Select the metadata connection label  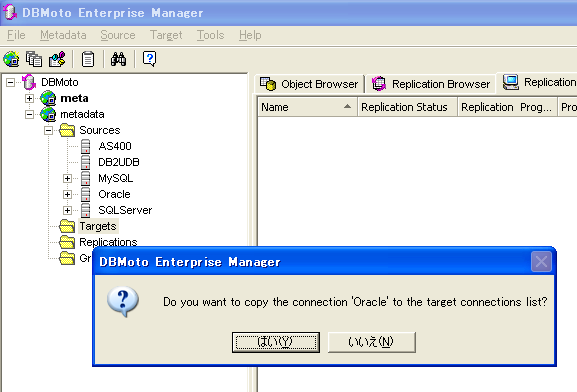(x=82, y=114)
